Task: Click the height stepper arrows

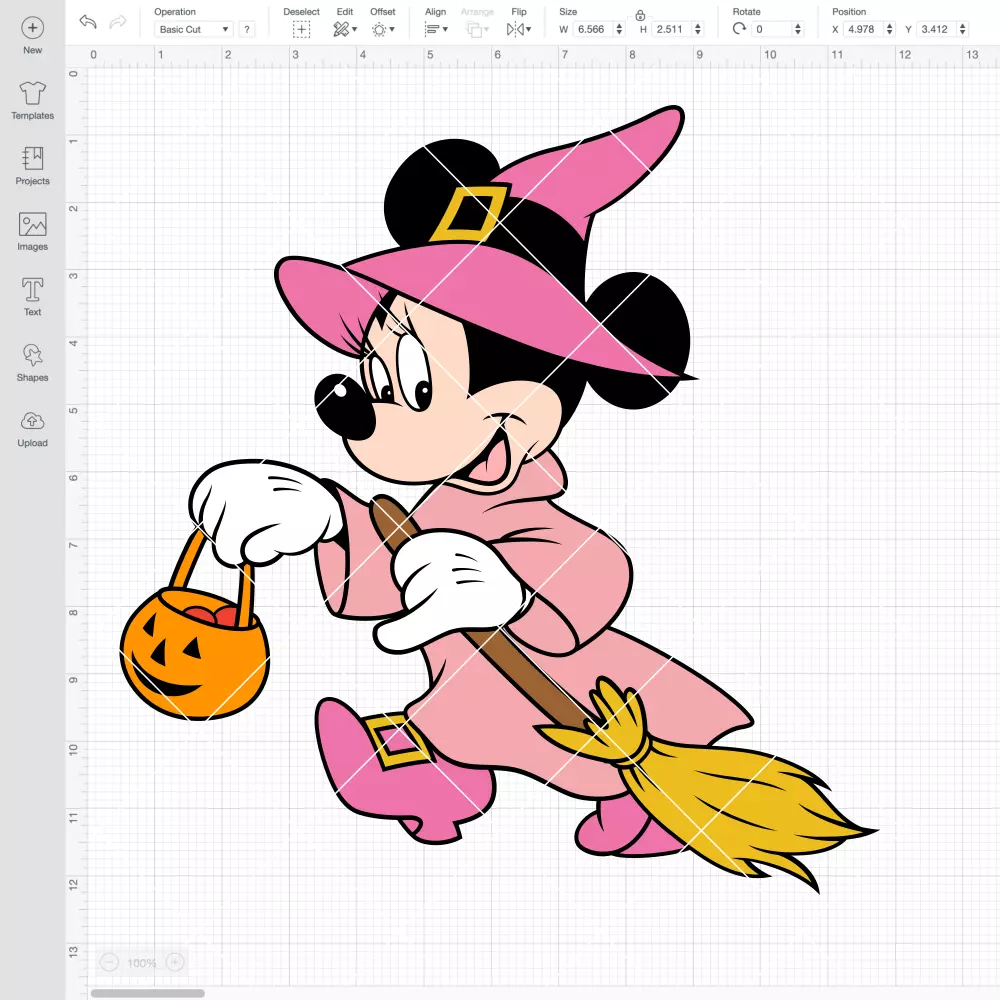Action: 698,29
